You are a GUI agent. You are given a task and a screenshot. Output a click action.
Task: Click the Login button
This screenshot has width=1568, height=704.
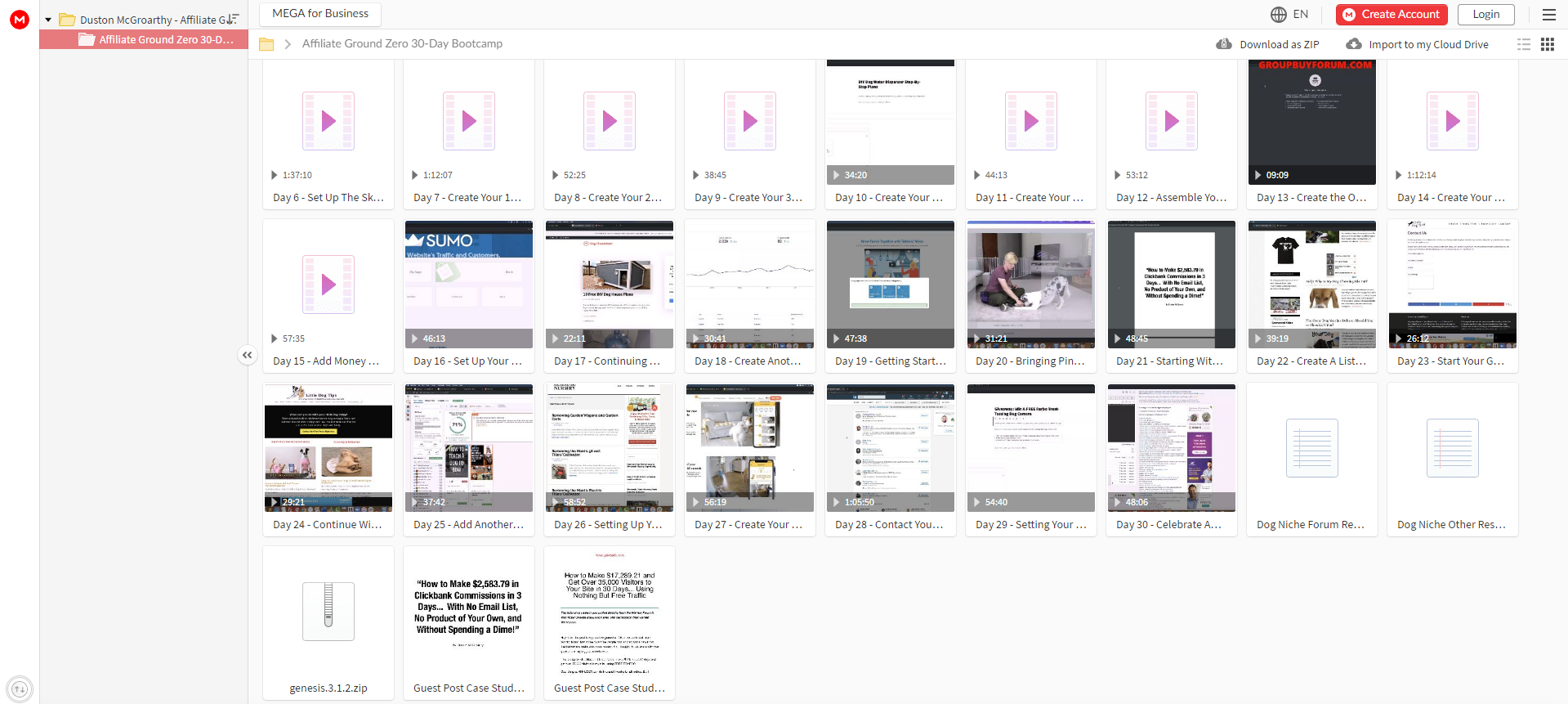click(x=1486, y=14)
